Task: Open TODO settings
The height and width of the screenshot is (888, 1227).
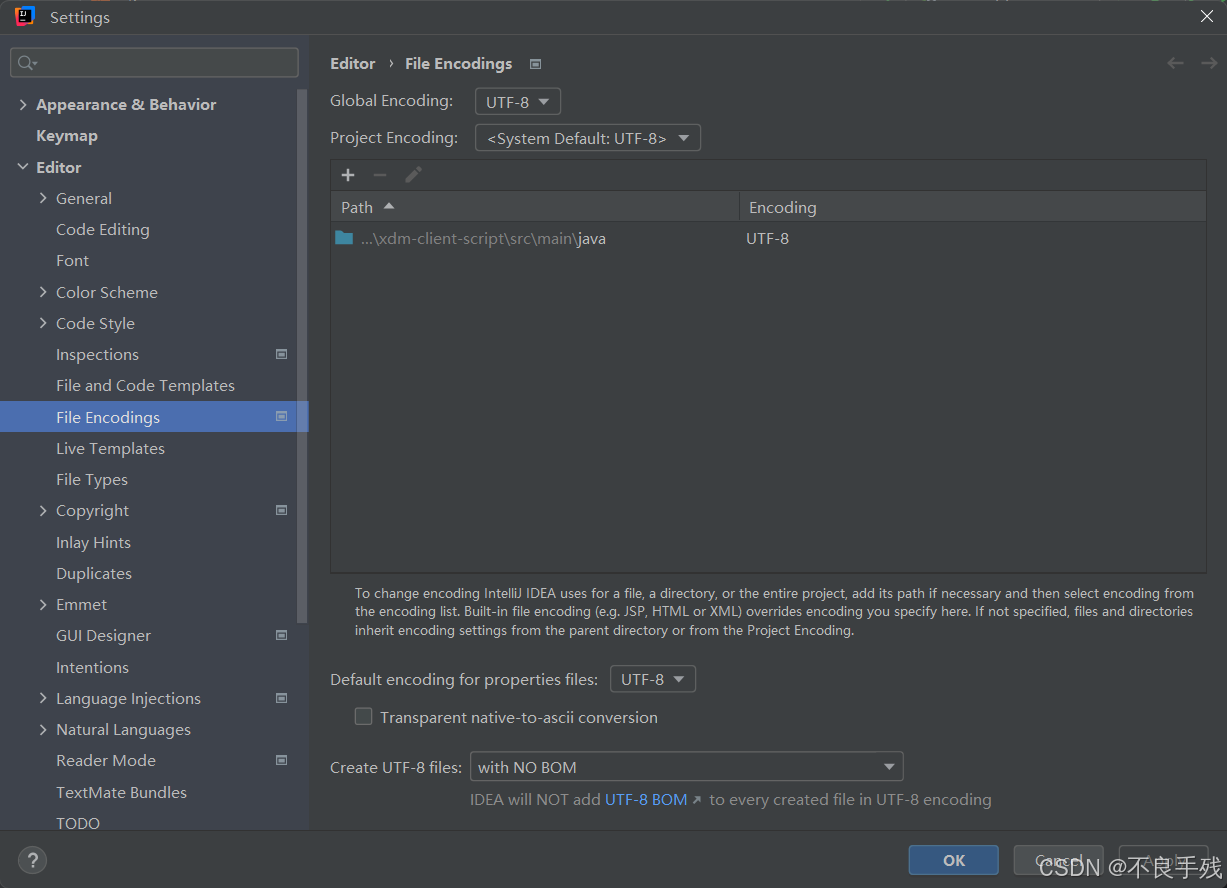Action: 78,823
